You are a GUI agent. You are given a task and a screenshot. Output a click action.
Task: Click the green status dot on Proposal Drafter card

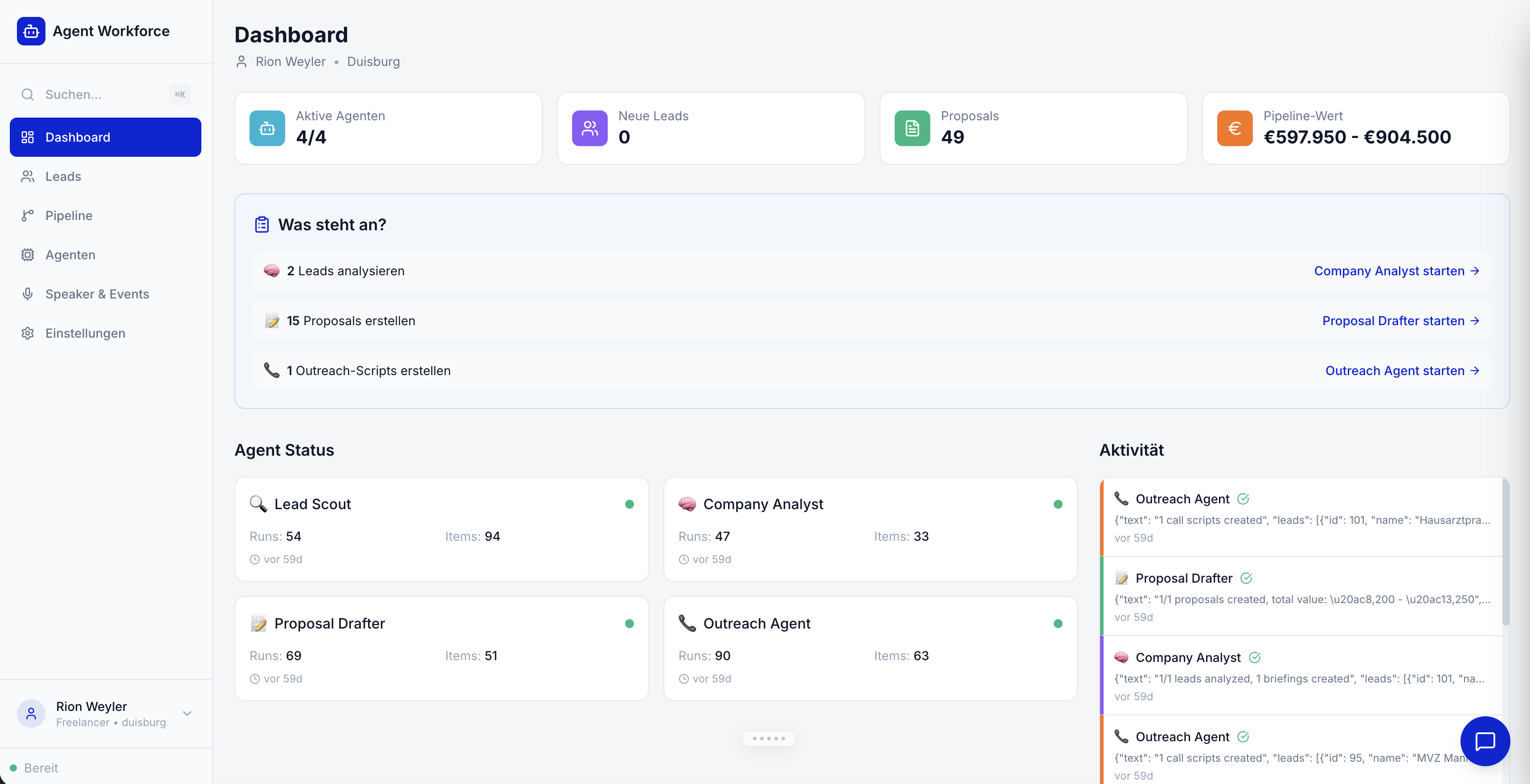click(630, 624)
